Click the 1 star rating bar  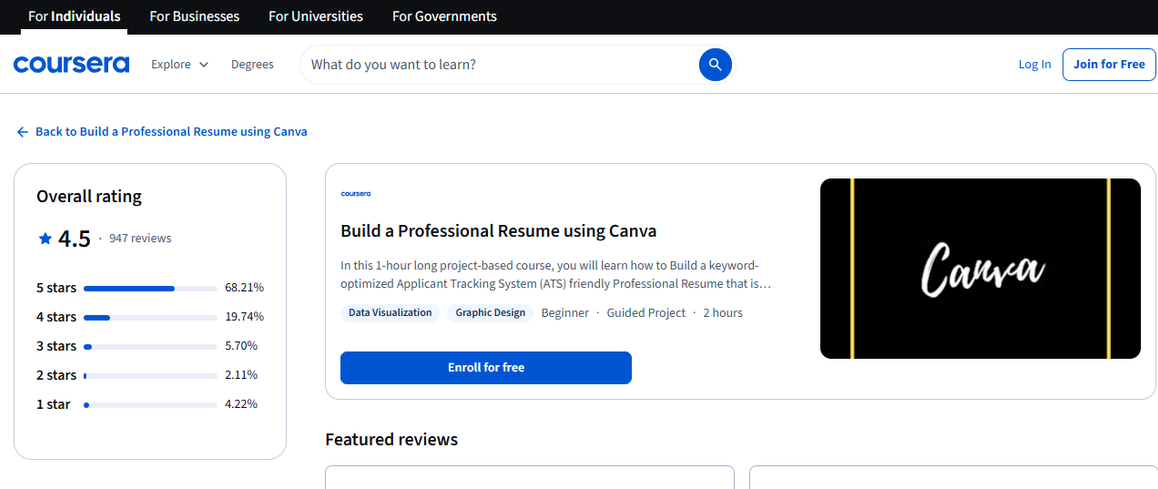pyautogui.click(x=150, y=405)
